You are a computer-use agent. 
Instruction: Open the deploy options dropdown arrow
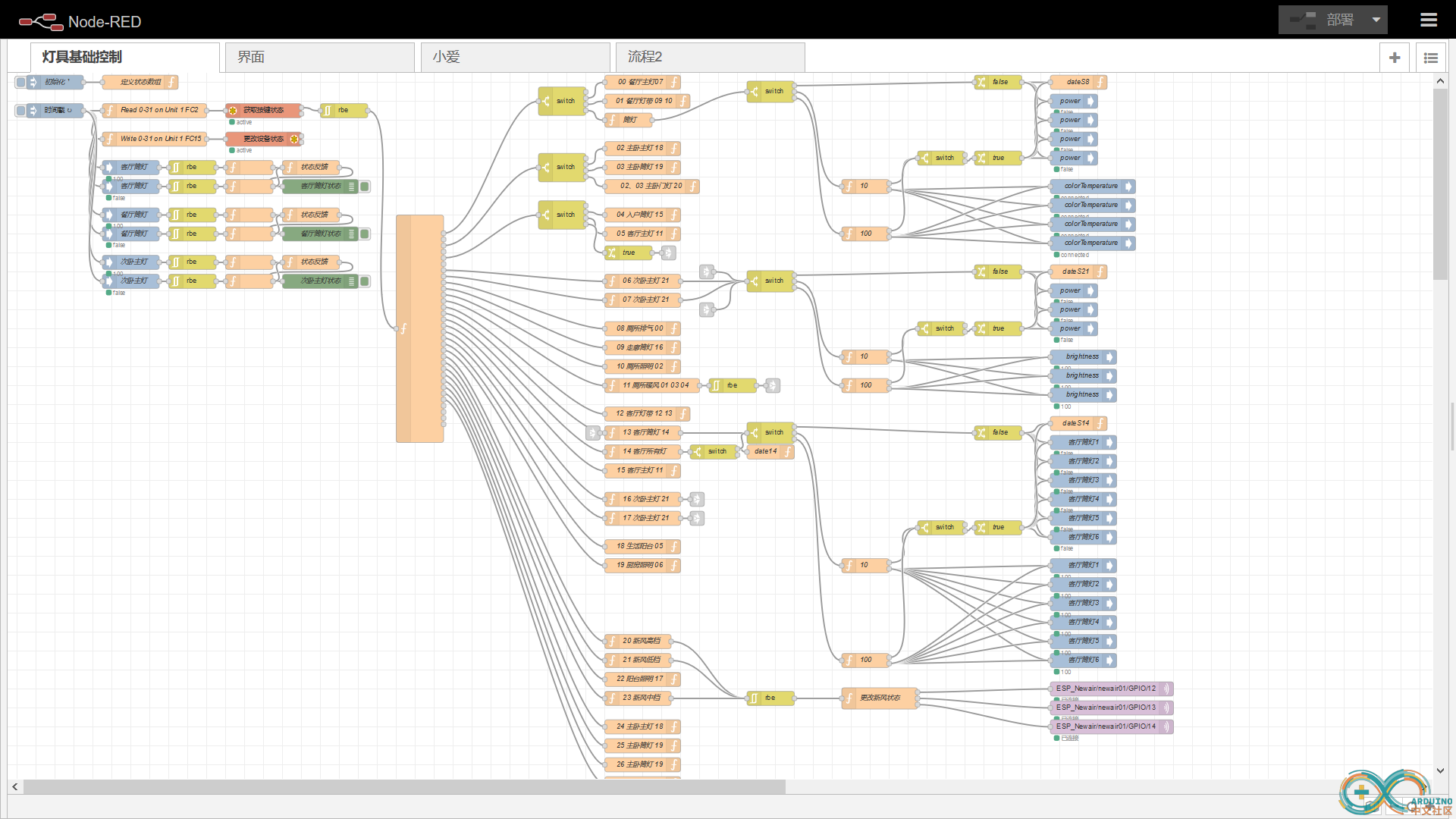1376,20
